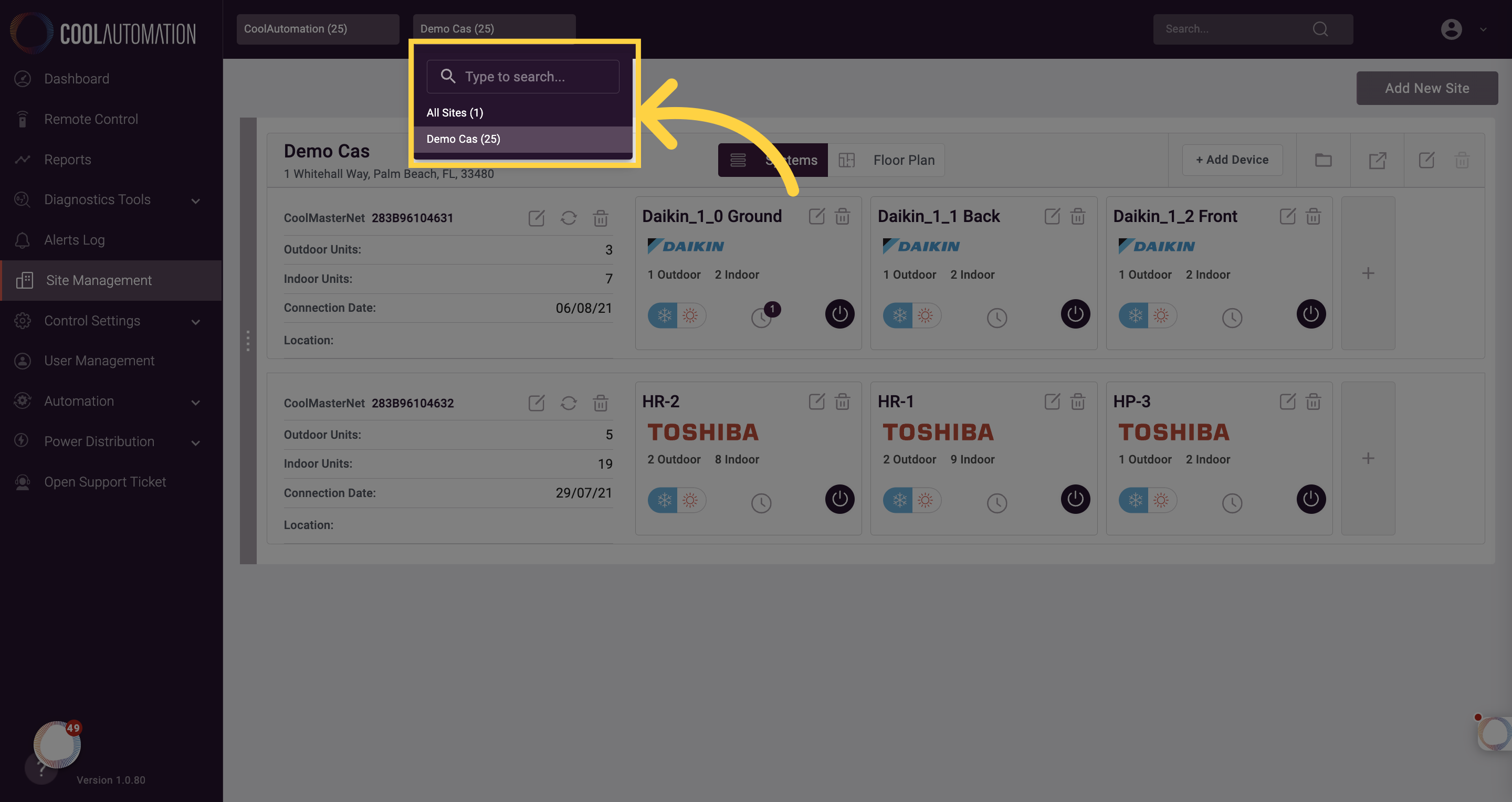The height and width of the screenshot is (802, 1512).
Task: Toggle cool/heat mode on HP-3
Action: point(1148,500)
